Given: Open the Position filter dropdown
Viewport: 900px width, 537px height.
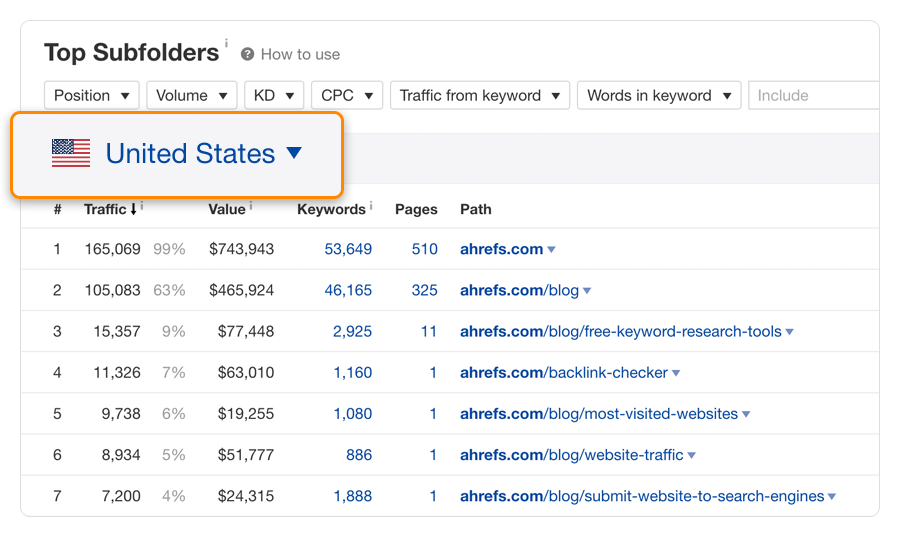Looking at the screenshot, I should point(92,96).
